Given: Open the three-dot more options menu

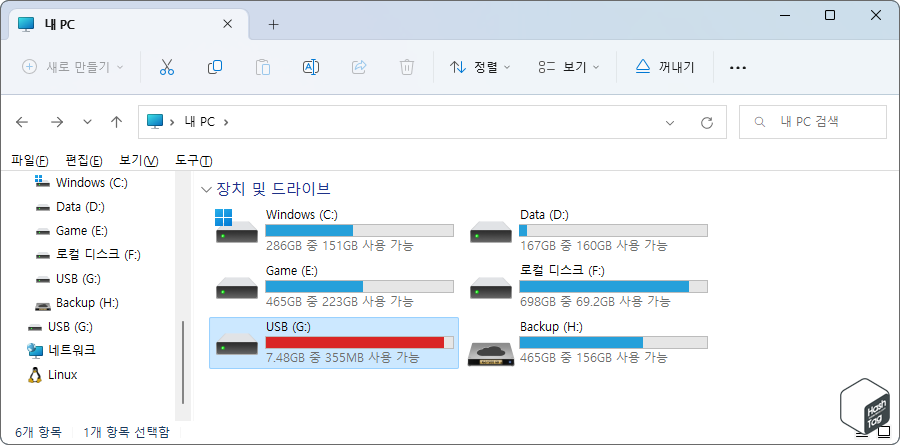Looking at the screenshot, I should 738,68.
